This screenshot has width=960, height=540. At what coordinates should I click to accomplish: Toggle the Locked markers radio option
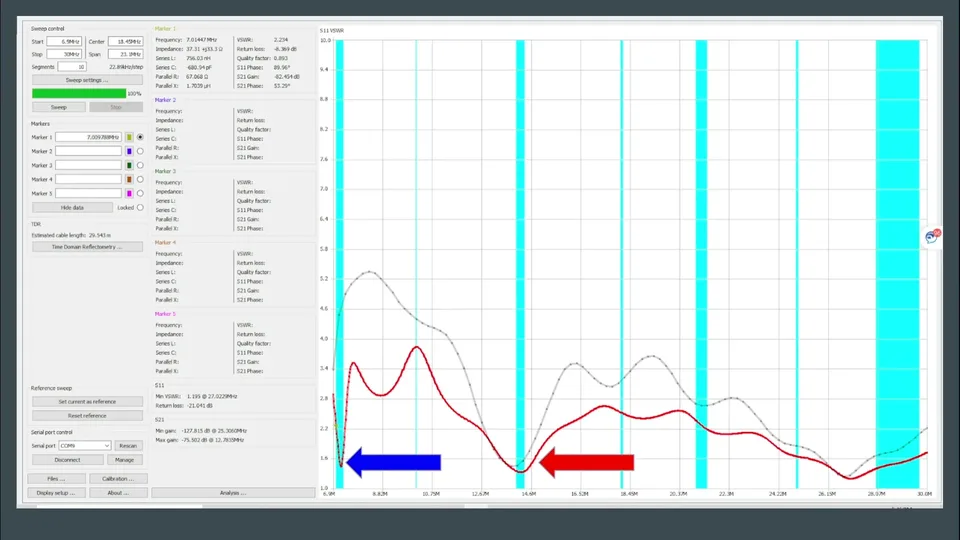tap(140, 208)
